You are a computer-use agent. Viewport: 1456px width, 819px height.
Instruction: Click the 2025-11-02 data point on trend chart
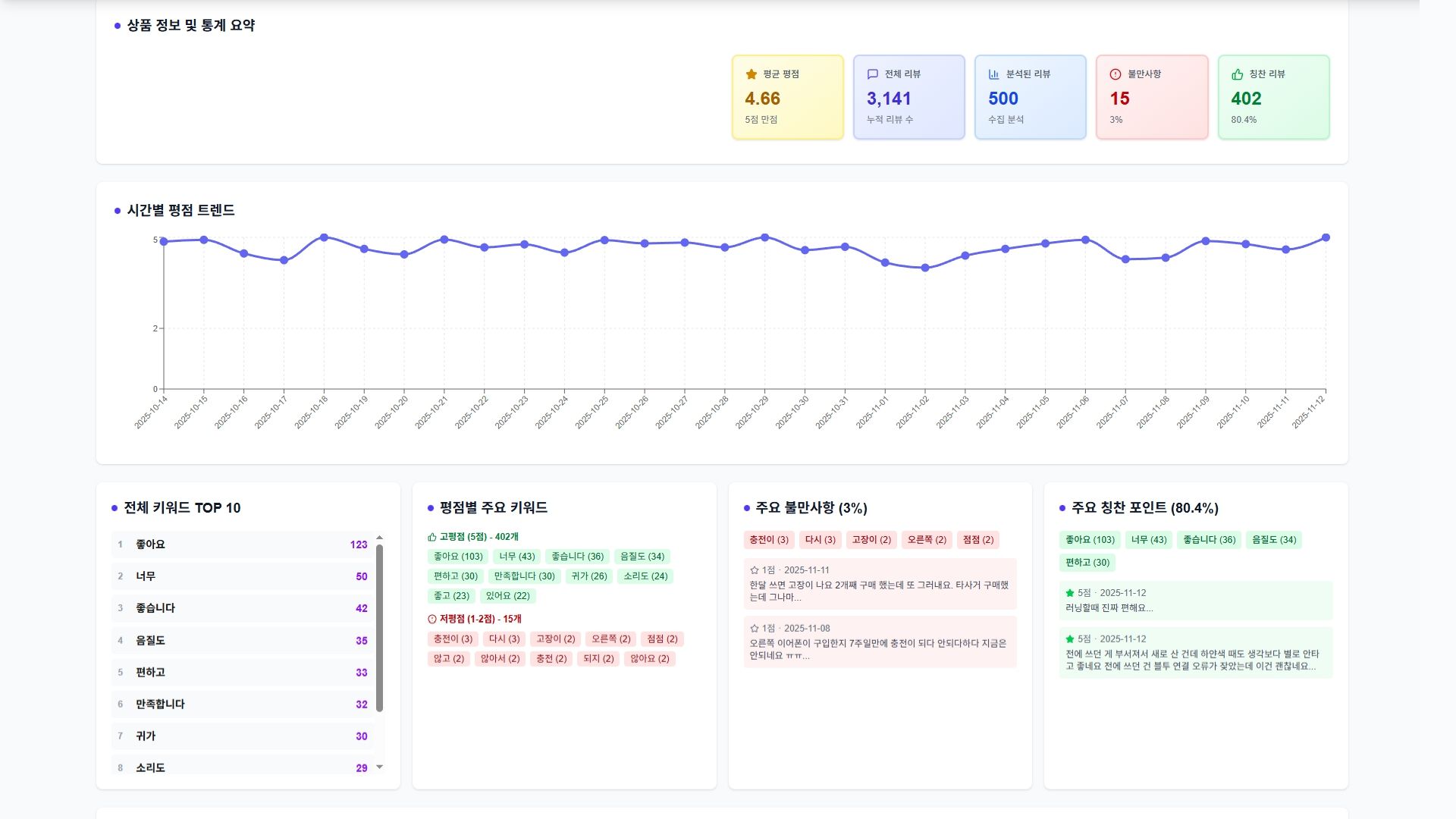925,268
